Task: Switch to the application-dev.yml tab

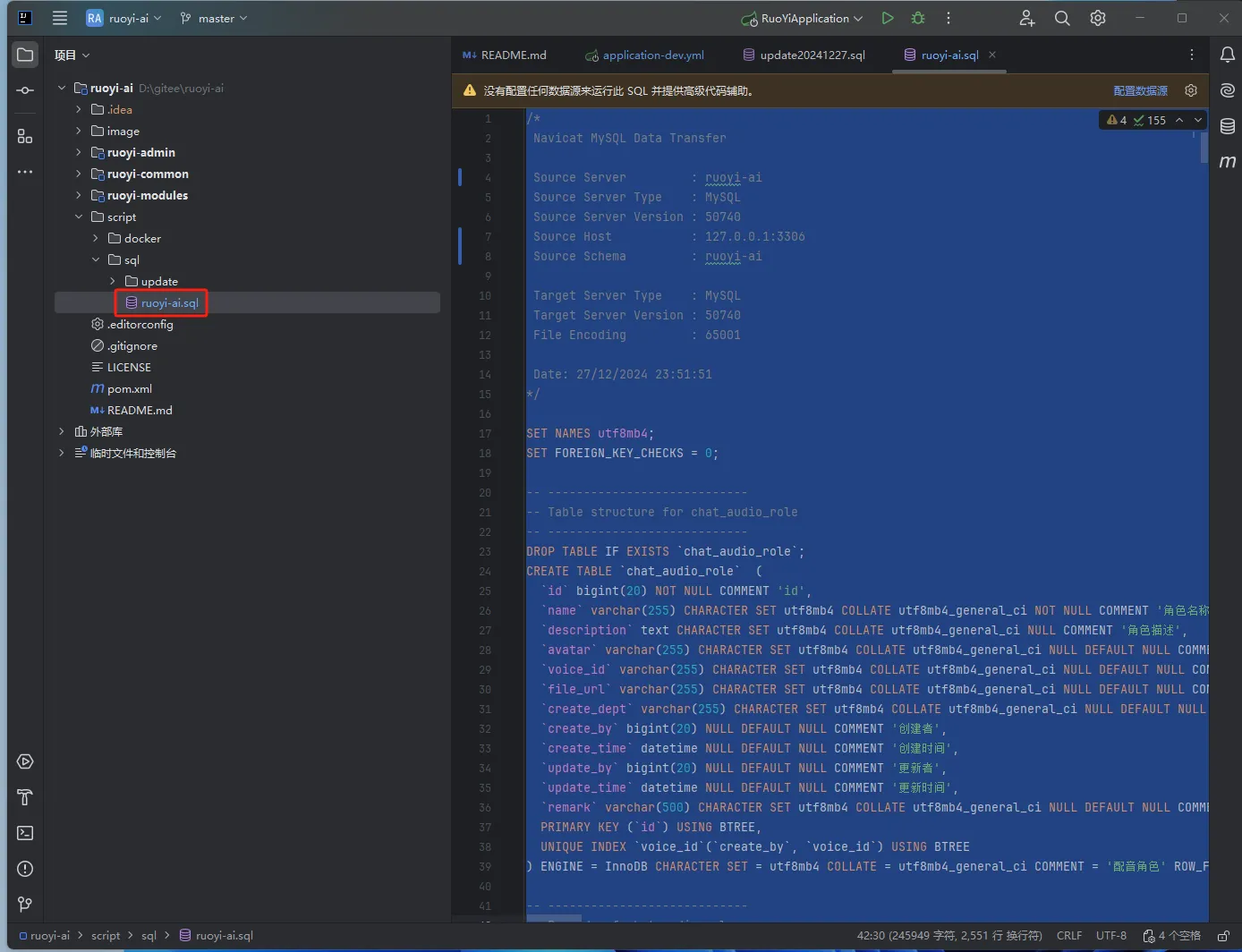Action: coord(652,55)
